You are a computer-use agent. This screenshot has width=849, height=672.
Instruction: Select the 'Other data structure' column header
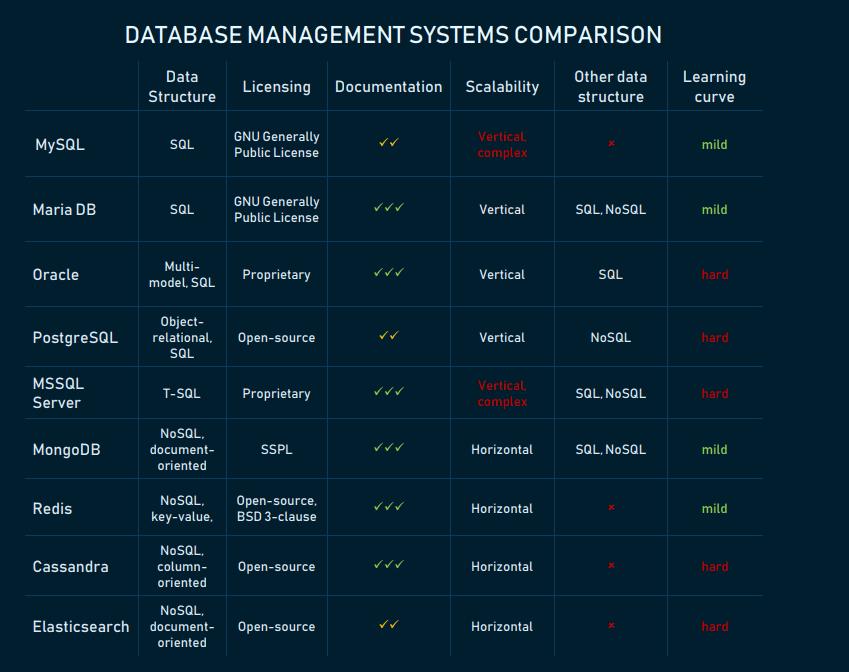tap(611, 87)
